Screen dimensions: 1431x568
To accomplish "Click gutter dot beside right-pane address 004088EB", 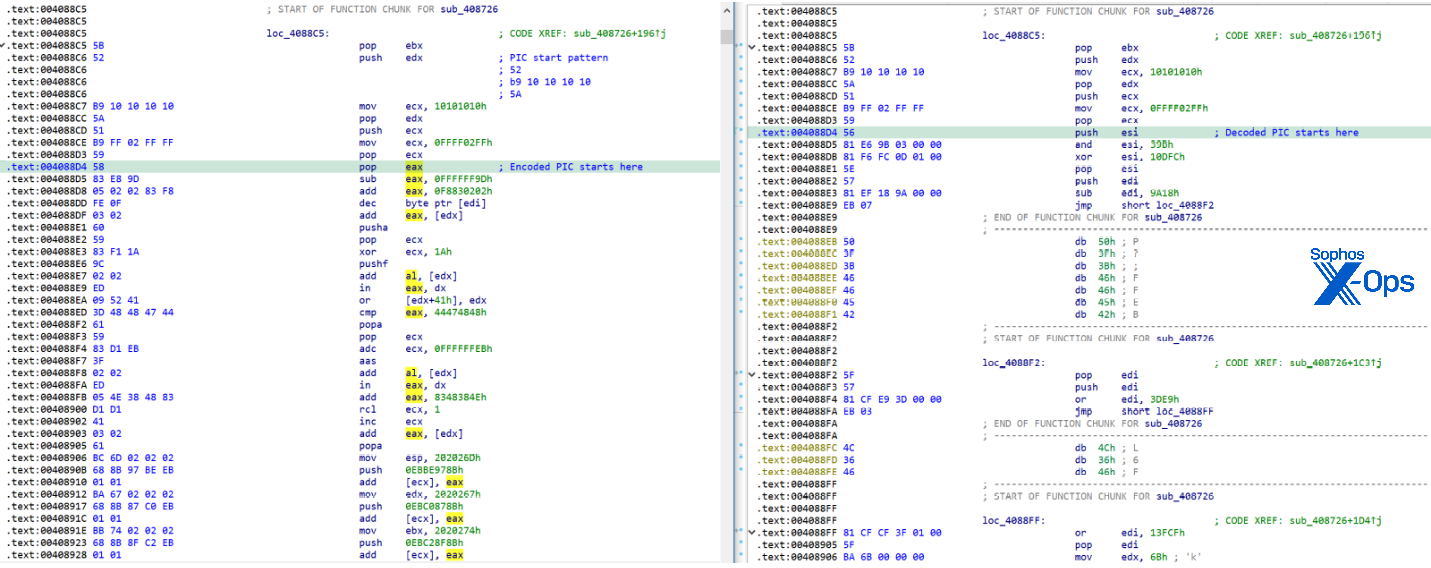I will [739, 242].
